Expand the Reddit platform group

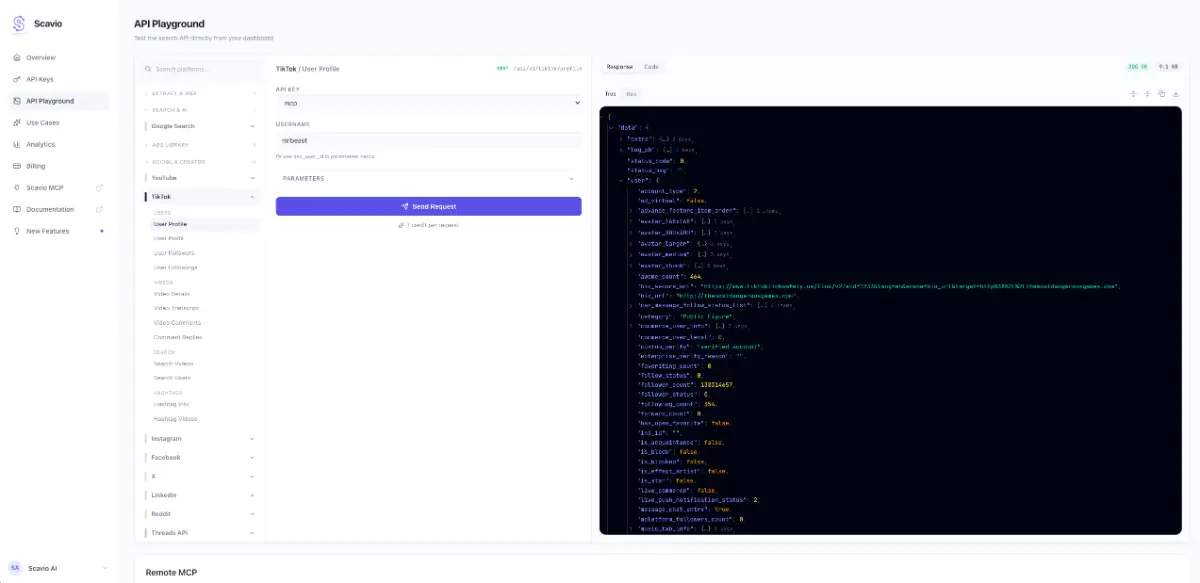point(200,514)
